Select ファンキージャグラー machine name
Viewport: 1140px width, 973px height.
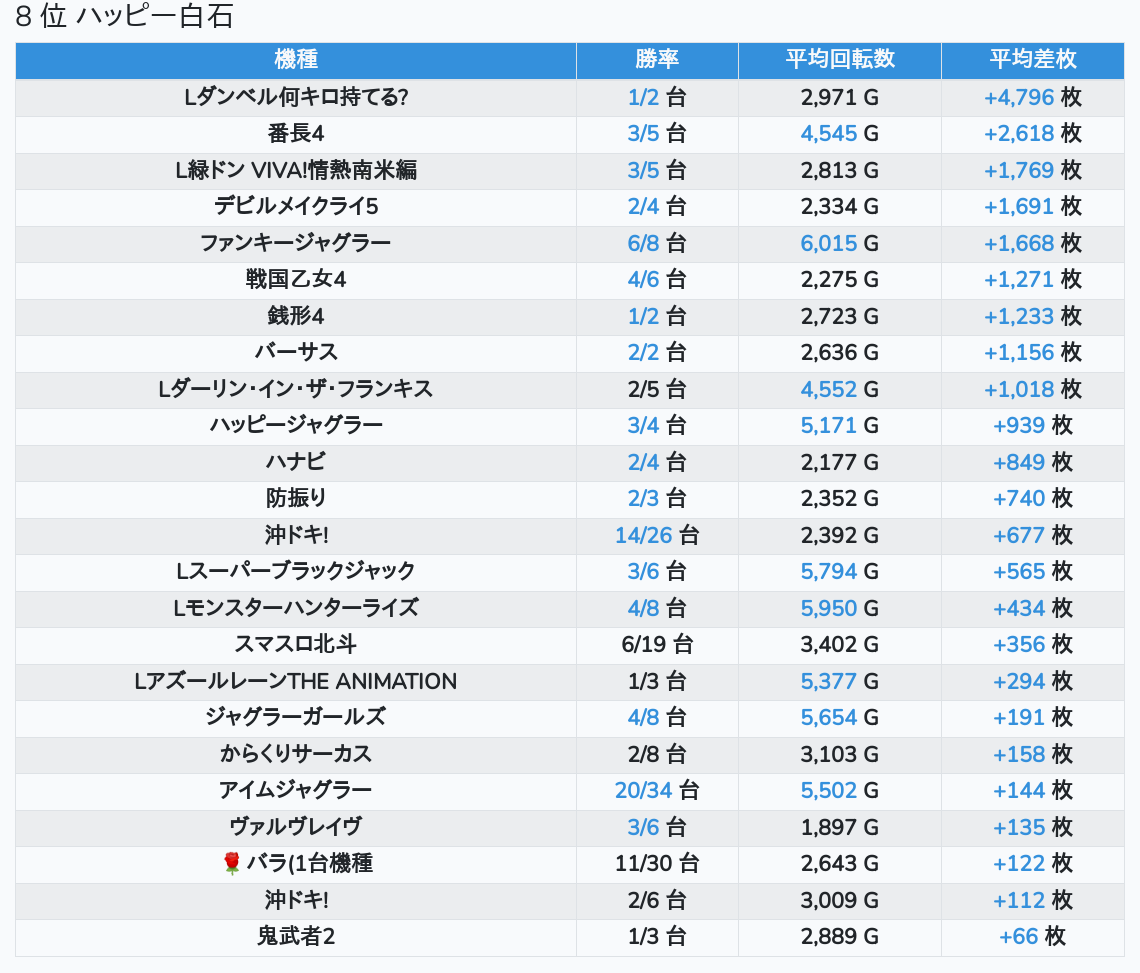296,243
